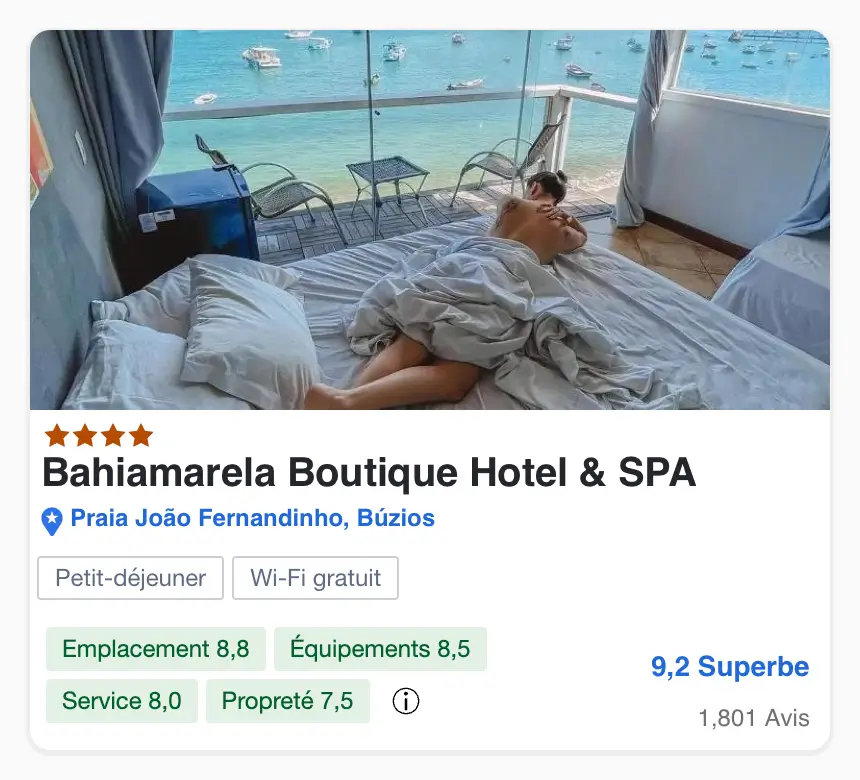Open the Praia João Fernandinho, Búzios location link
860x780 pixels.
tap(253, 518)
